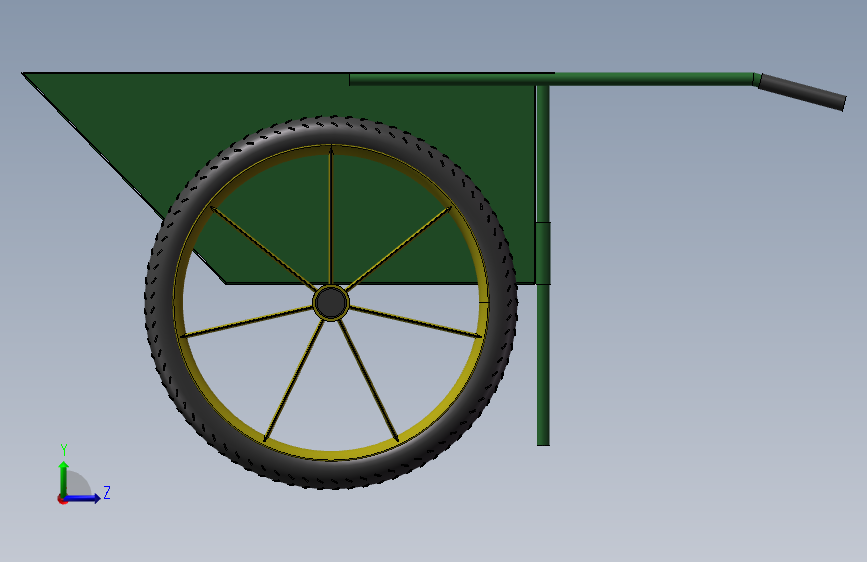This screenshot has width=867, height=562.
Task: Click the "Z" axis label text
Action: [x=107, y=492]
